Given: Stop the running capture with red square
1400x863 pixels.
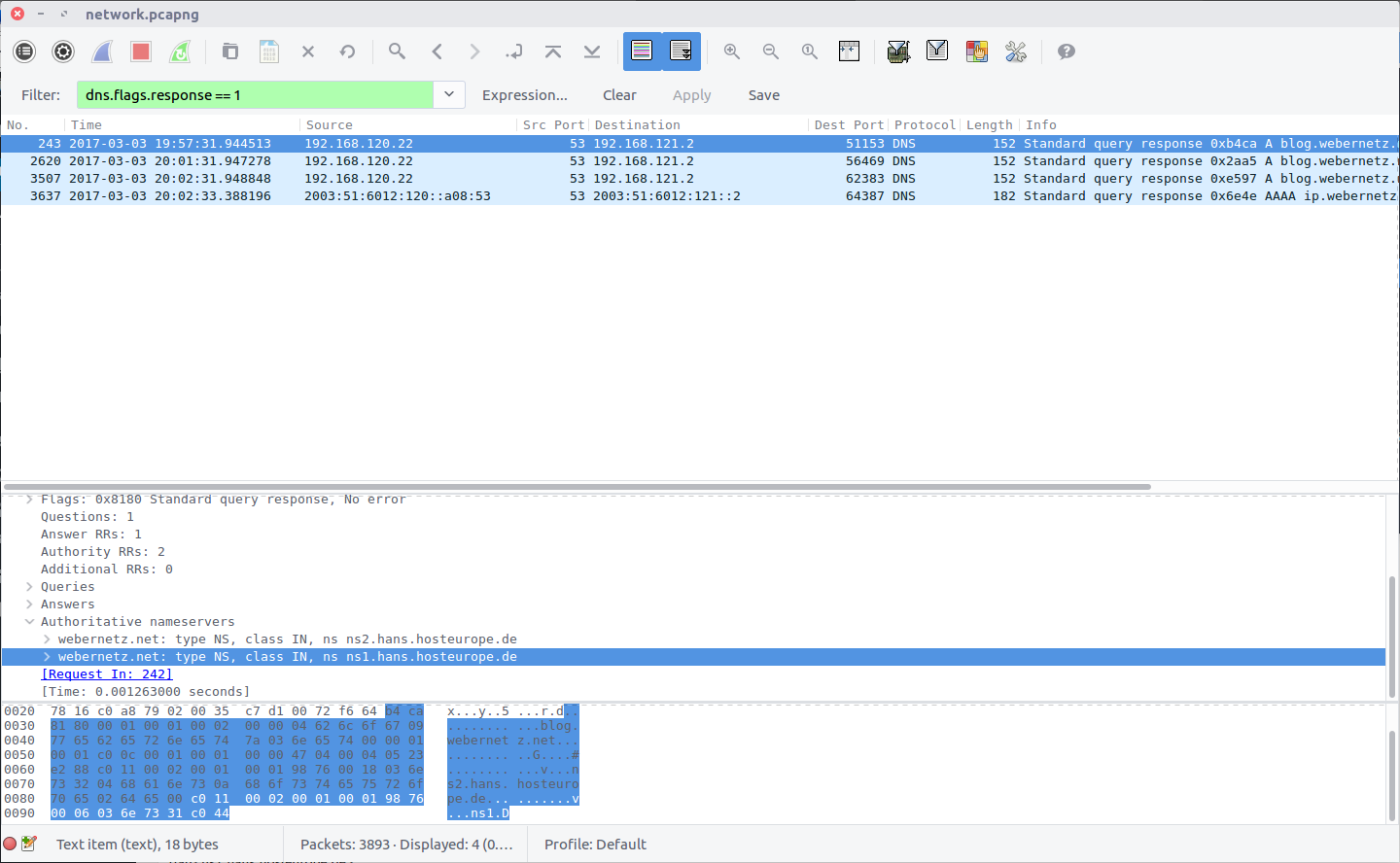Looking at the screenshot, I should (x=141, y=52).
